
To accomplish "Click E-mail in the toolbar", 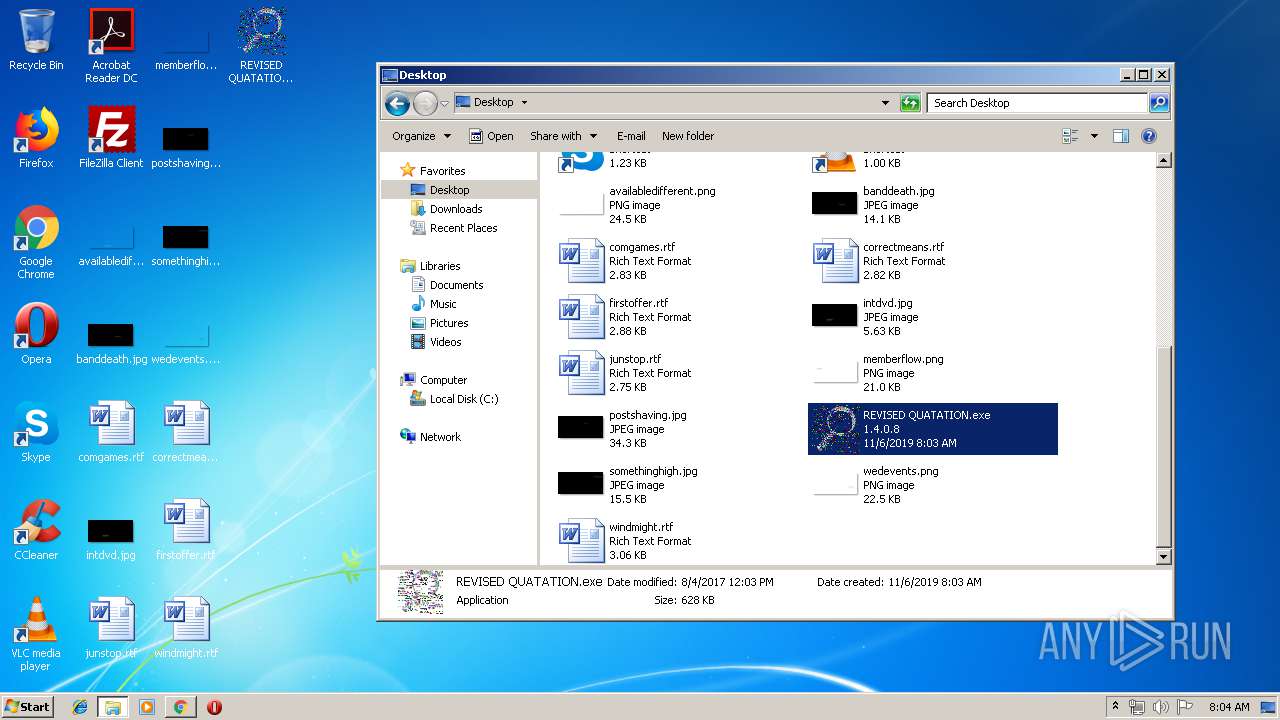I will click(x=631, y=136).
